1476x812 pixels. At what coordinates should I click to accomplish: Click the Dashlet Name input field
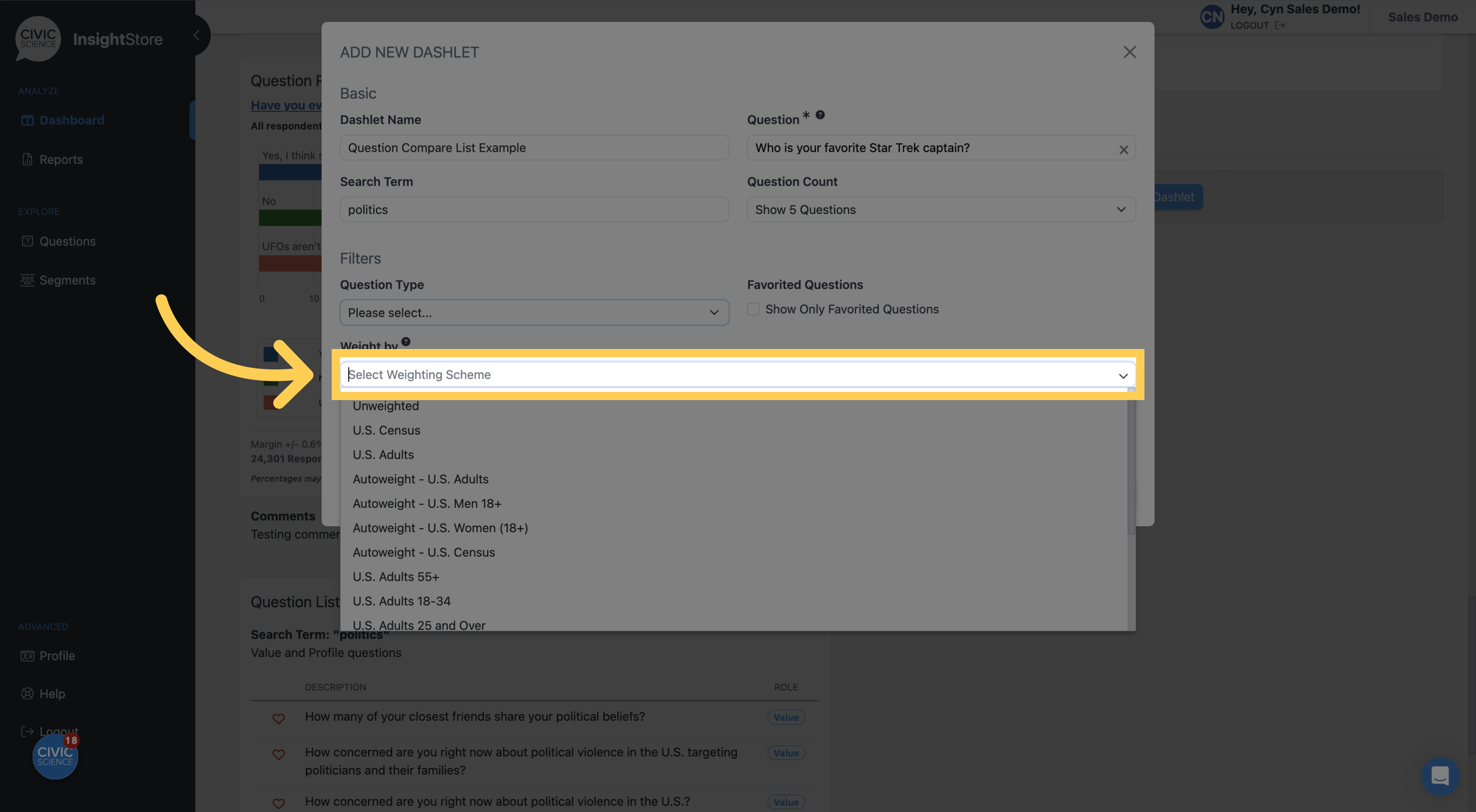click(534, 147)
